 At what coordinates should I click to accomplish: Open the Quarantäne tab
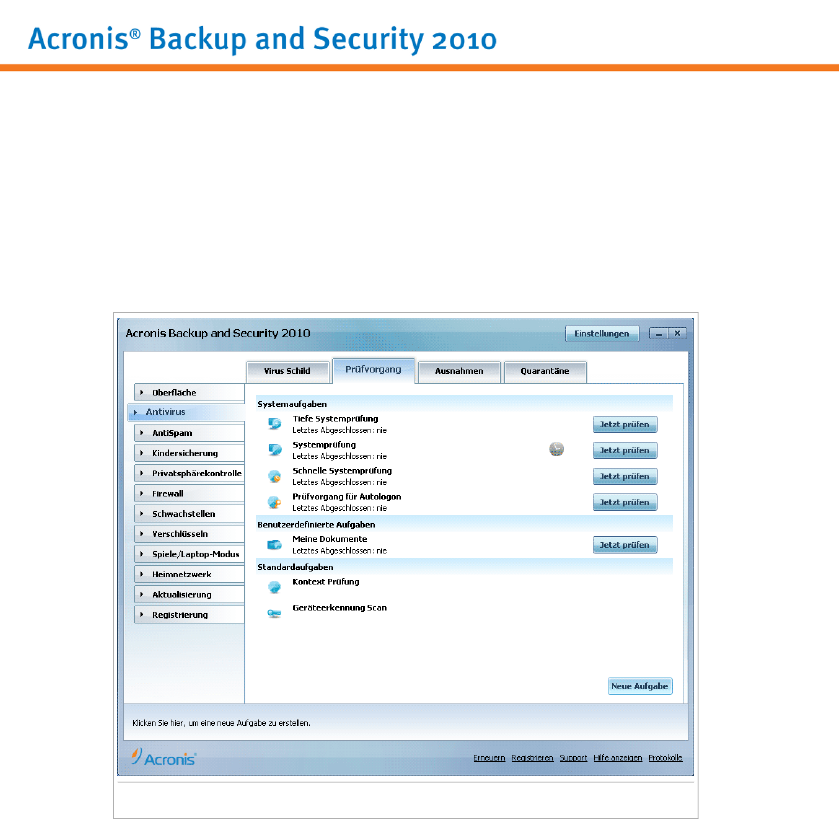545,371
